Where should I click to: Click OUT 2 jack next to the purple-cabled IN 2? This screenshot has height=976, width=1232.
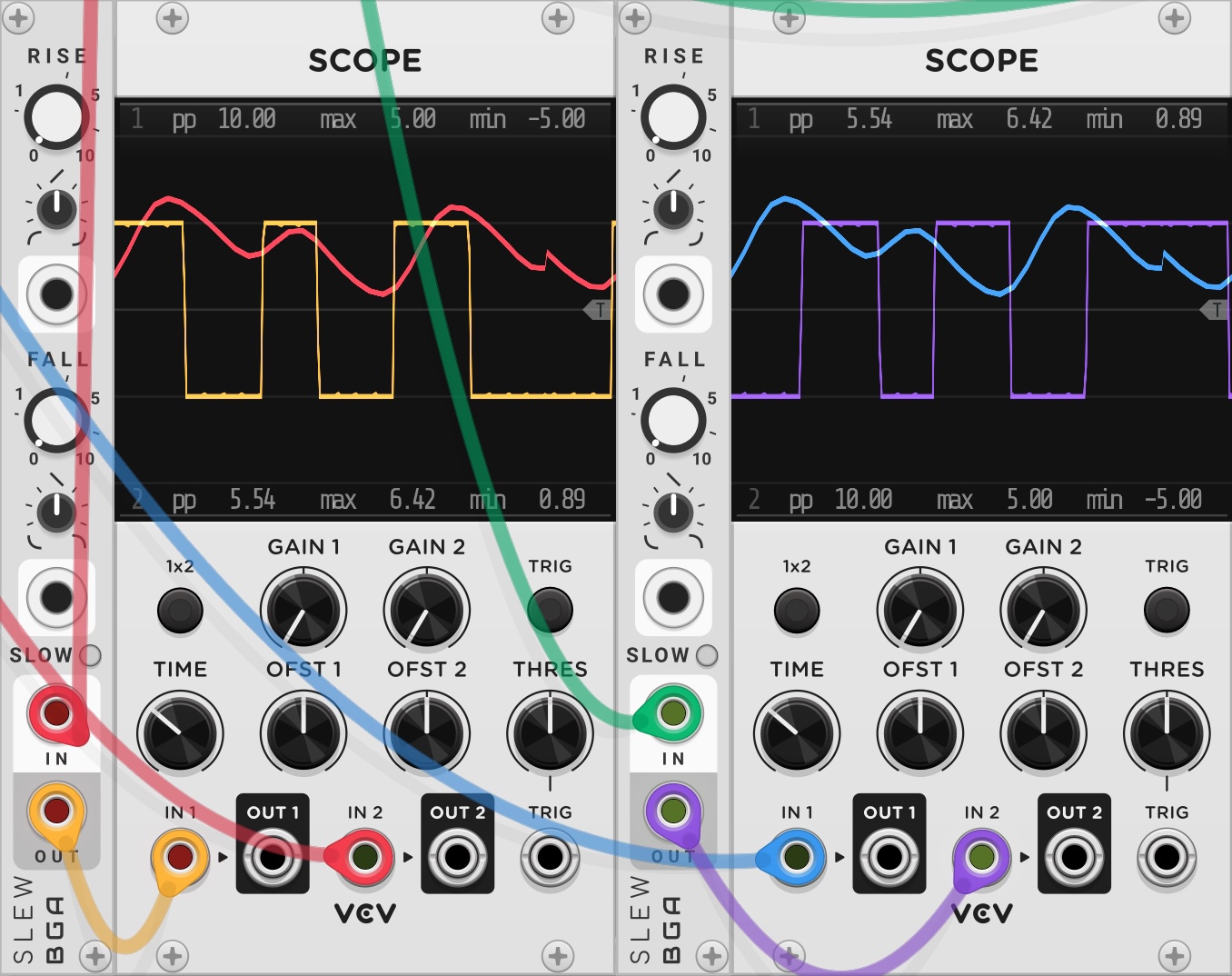(1074, 857)
